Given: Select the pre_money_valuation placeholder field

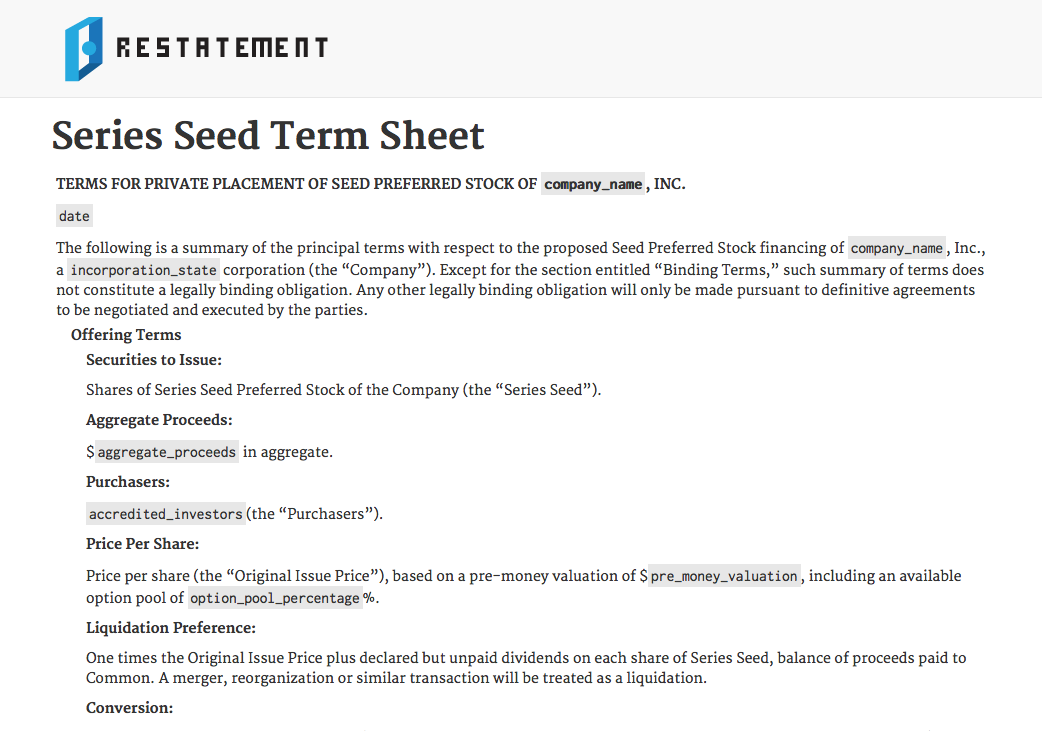Looking at the screenshot, I should point(724,576).
